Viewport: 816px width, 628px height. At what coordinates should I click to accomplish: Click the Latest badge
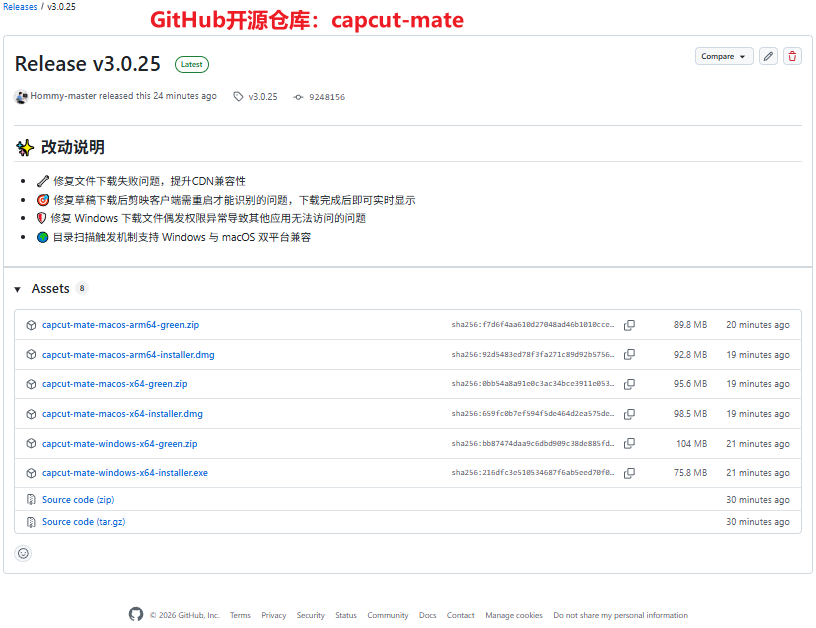[192, 65]
